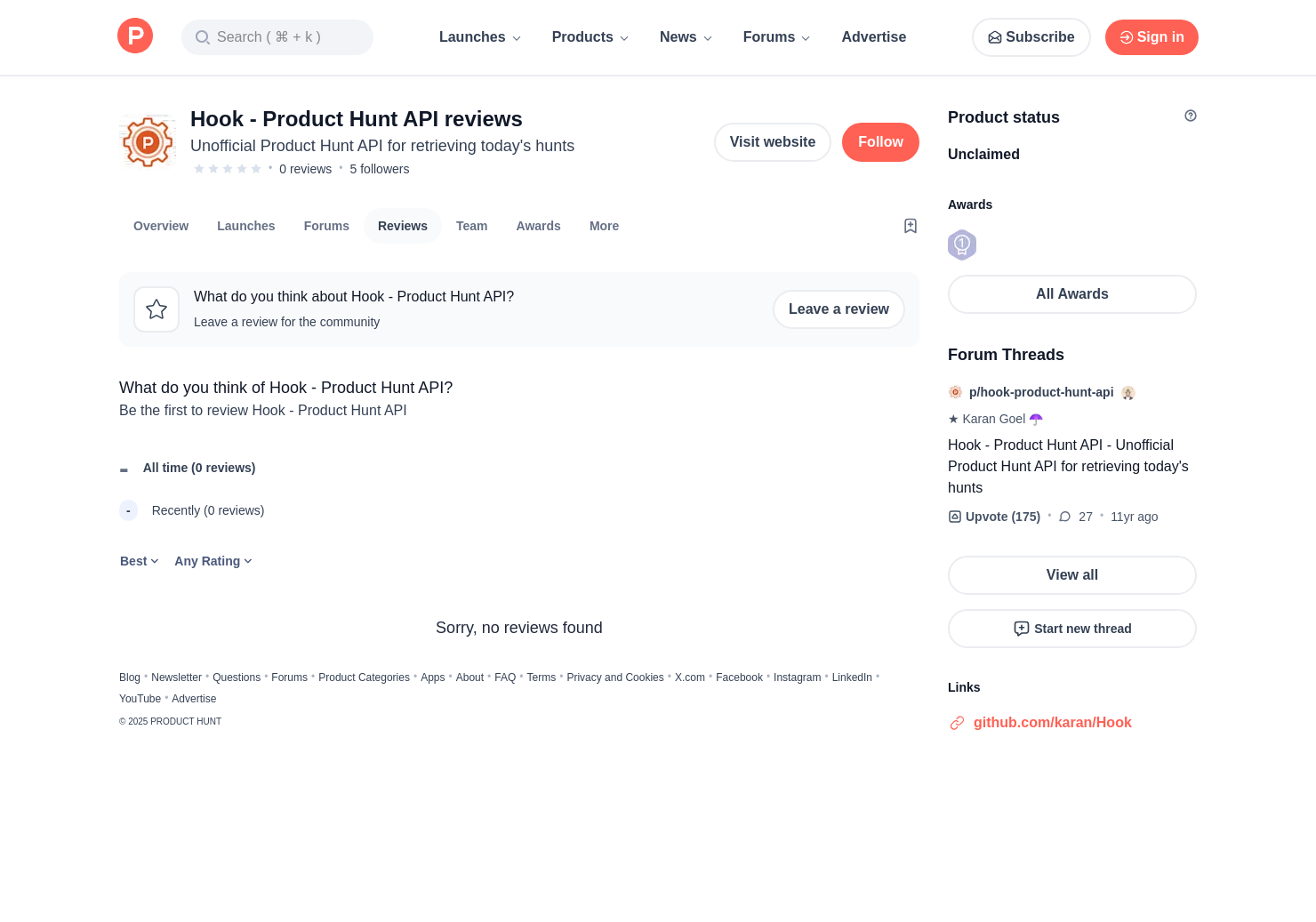
Task: Click the Visit website button
Action: coord(773,142)
